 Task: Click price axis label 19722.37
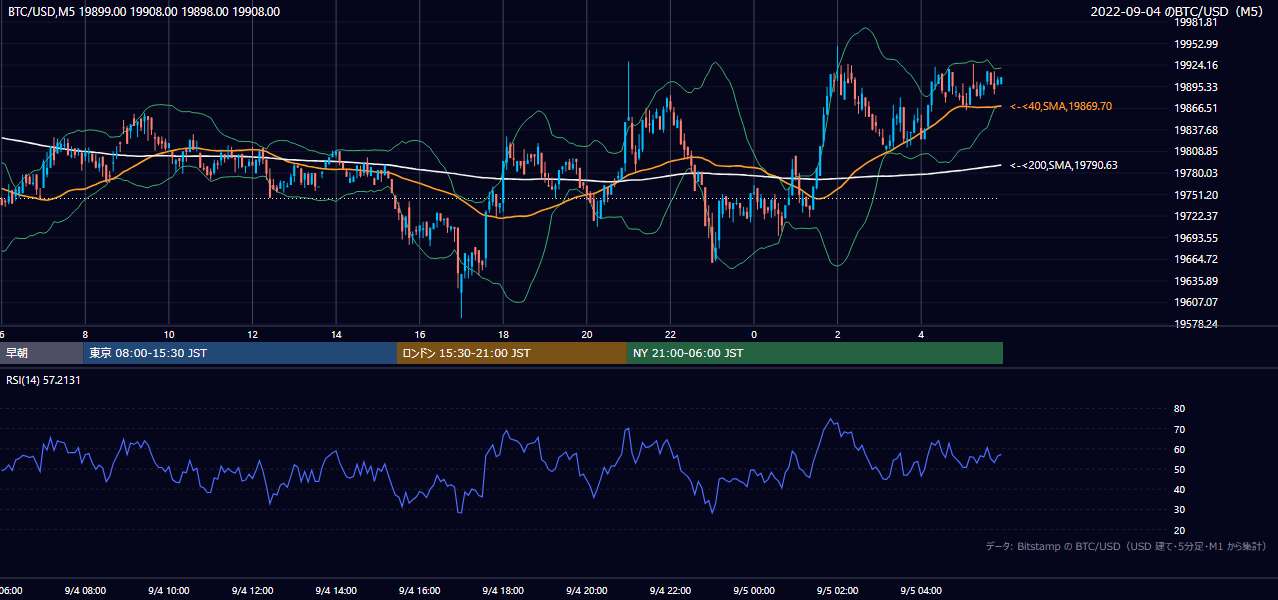point(1196,216)
